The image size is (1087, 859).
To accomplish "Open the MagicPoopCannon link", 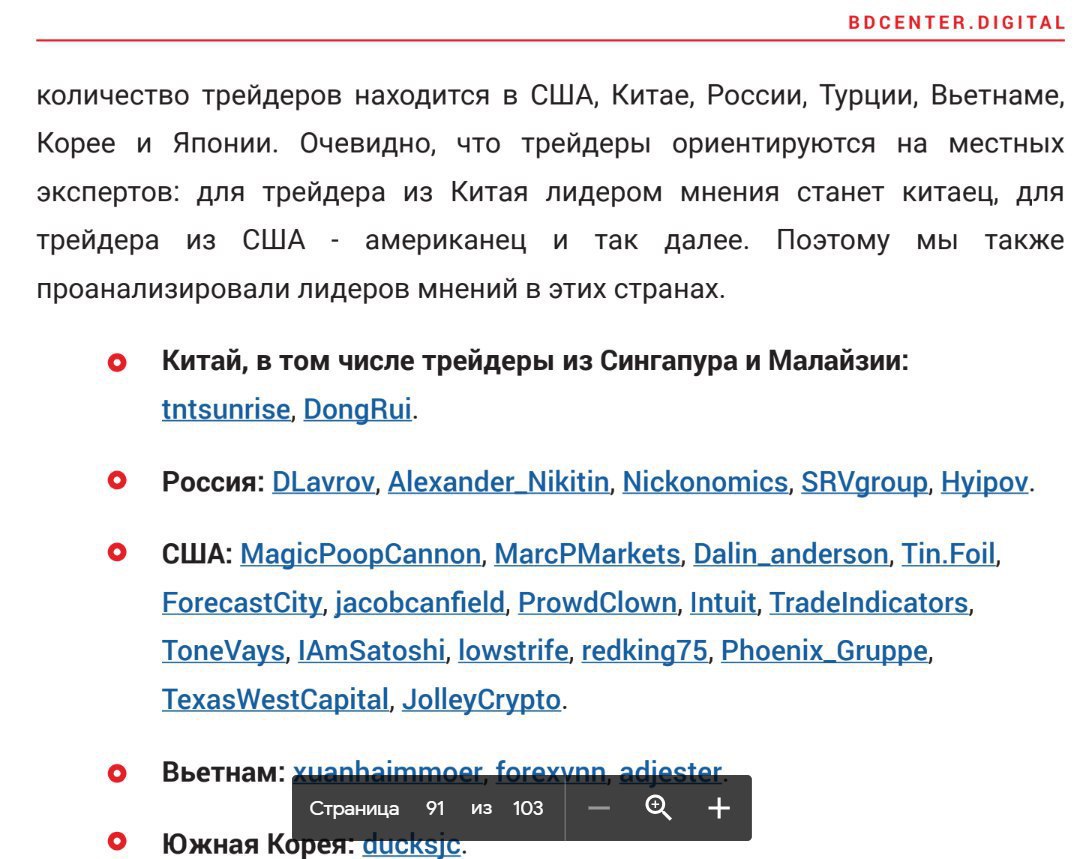I will click(x=360, y=554).
